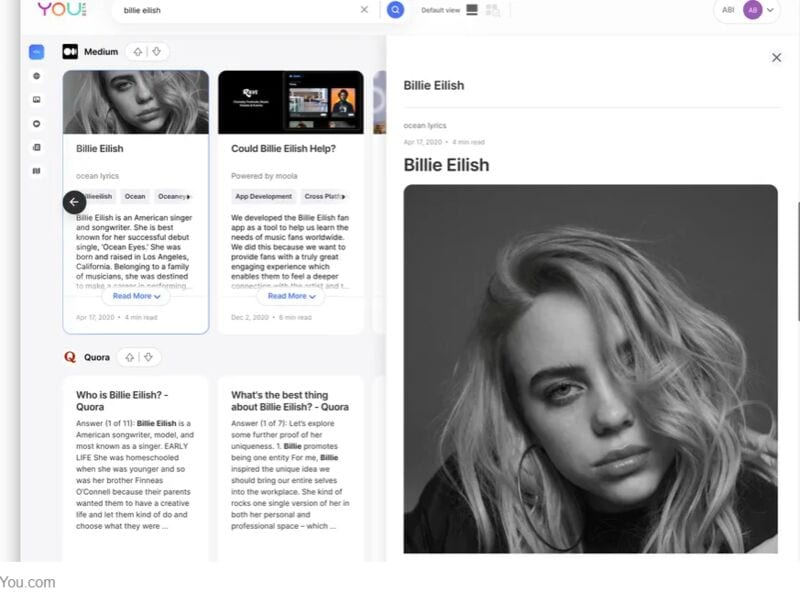Image resolution: width=800 pixels, height=592 pixels.
Task: Expand Read More on Billie Eilish card
Action: point(136,296)
